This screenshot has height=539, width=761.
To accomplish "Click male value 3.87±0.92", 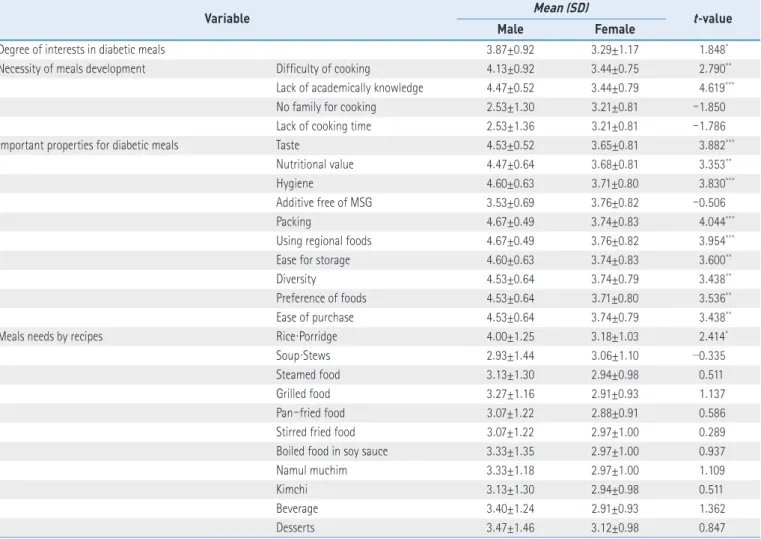I will [x=510, y=49].
